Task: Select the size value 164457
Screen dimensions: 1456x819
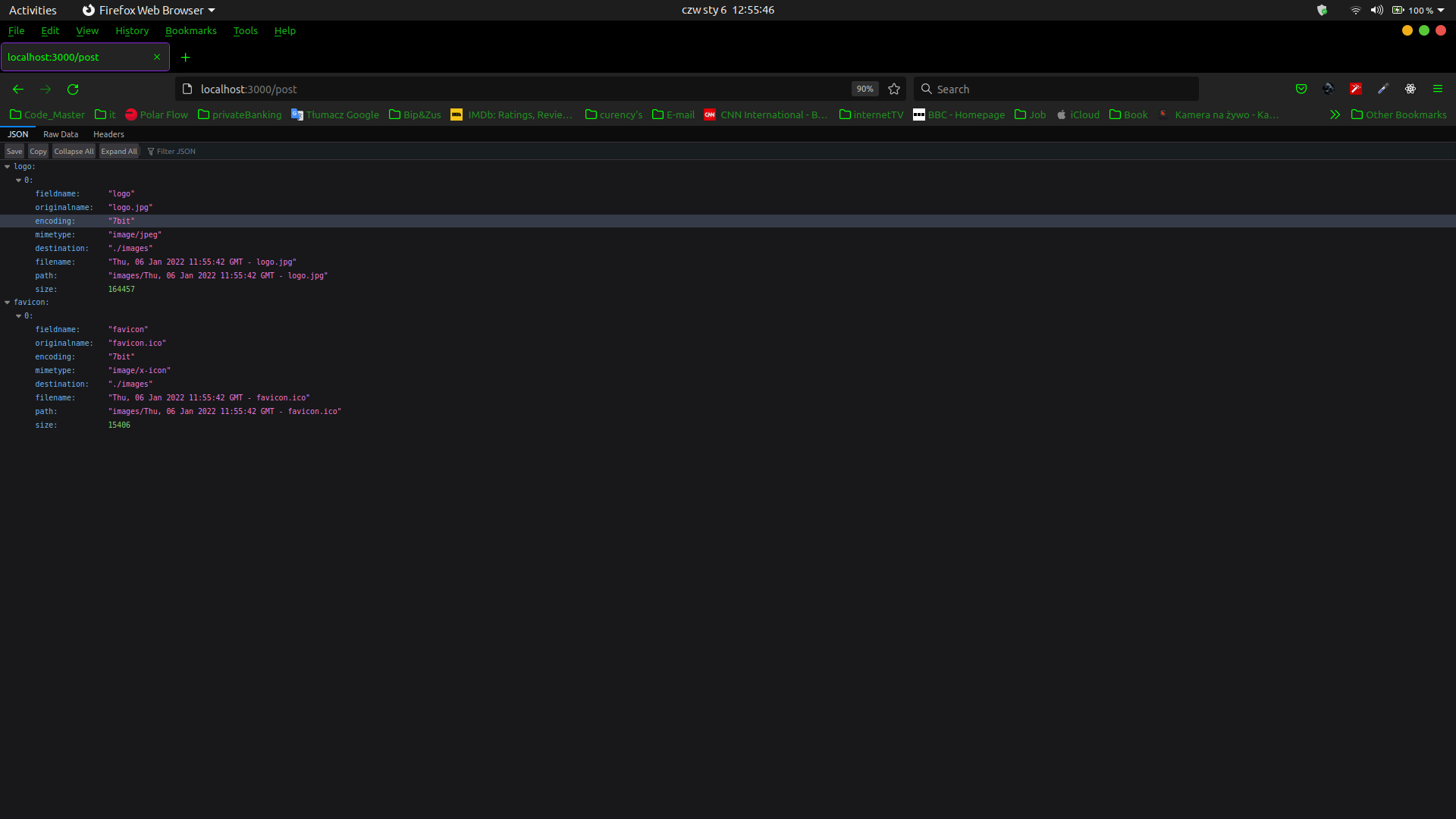Action: (x=121, y=290)
